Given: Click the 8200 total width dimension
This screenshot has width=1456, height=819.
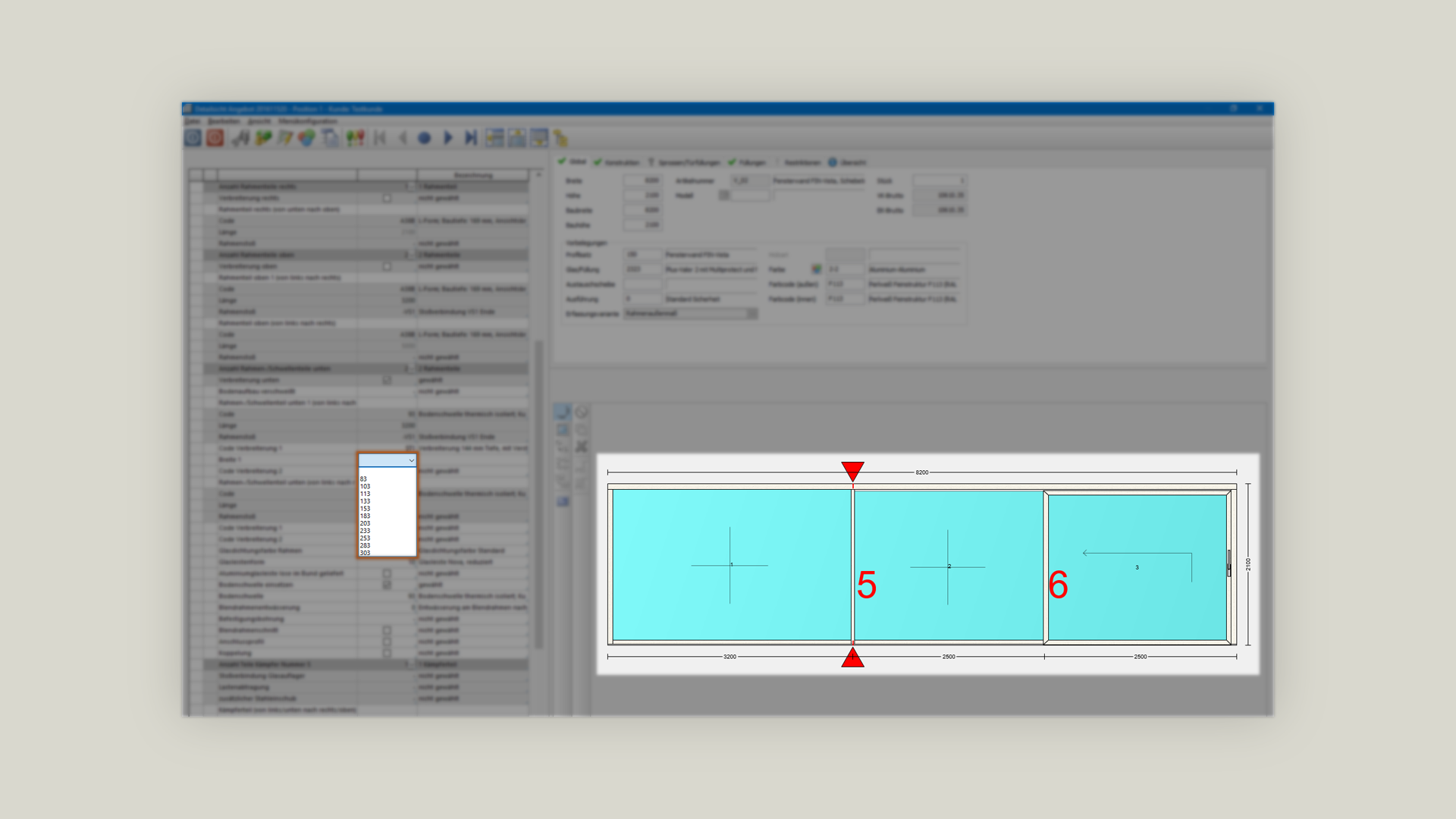Looking at the screenshot, I should coord(921,472).
